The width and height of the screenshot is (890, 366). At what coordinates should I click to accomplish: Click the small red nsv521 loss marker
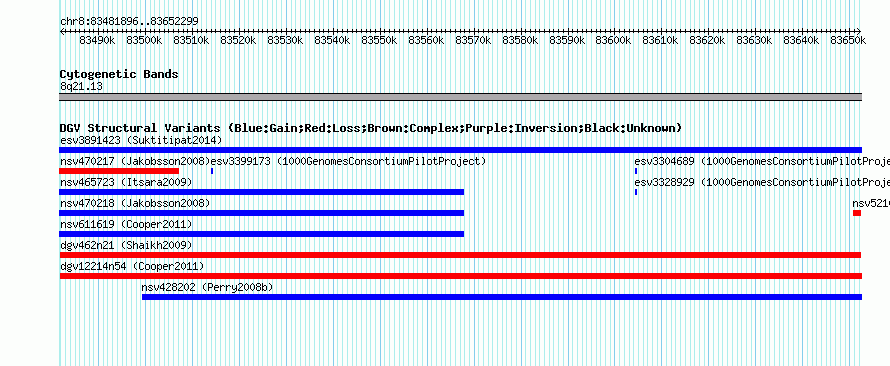[x=857, y=213]
